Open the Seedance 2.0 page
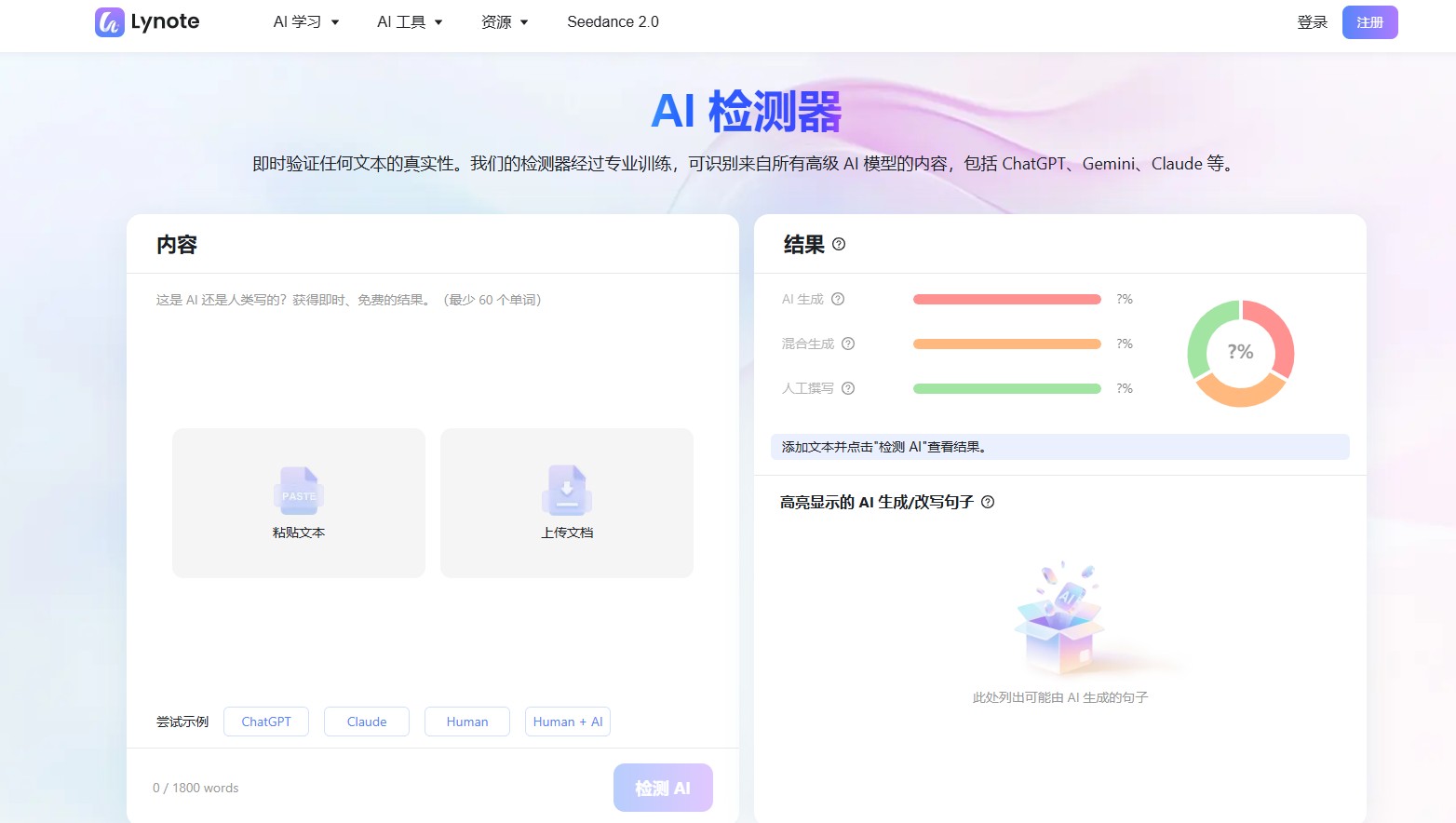The height and width of the screenshot is (823, 1456). coord(612,21)
